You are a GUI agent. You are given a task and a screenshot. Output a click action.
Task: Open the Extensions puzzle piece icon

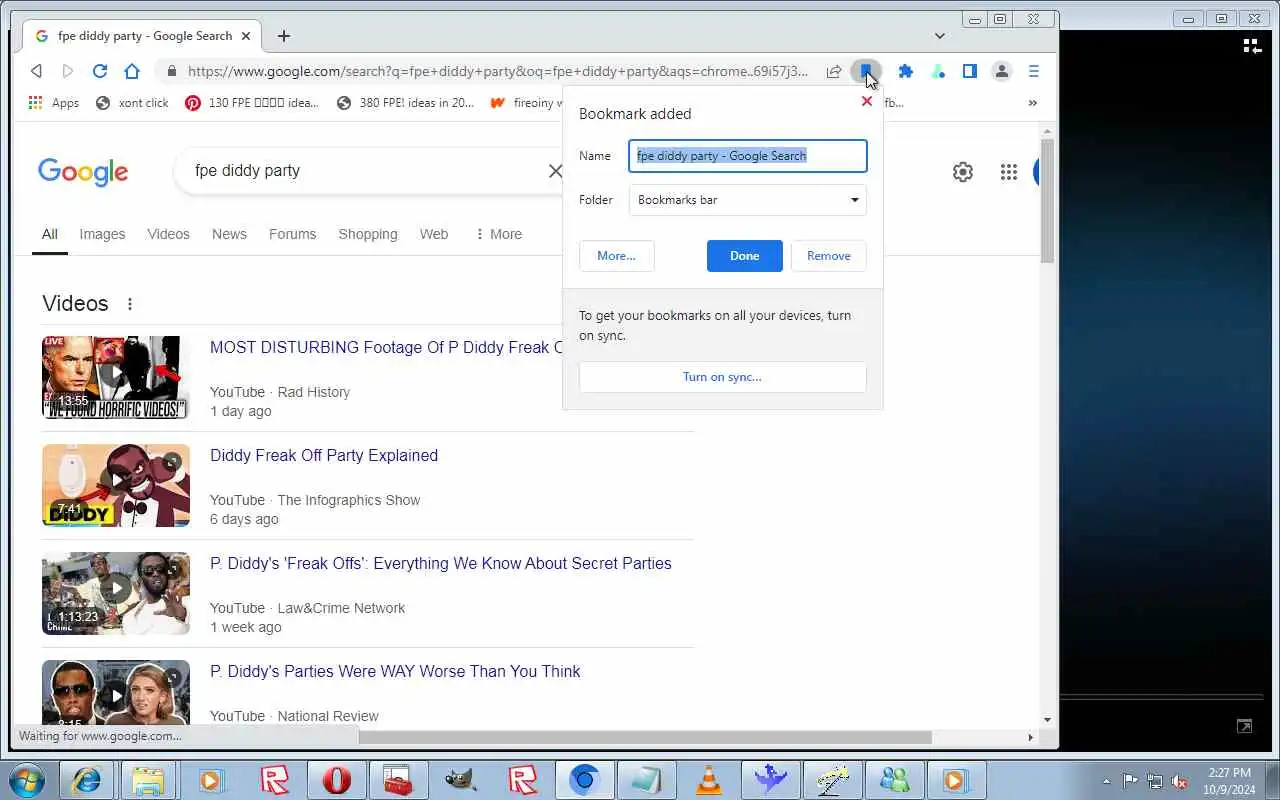coord(906,71)
